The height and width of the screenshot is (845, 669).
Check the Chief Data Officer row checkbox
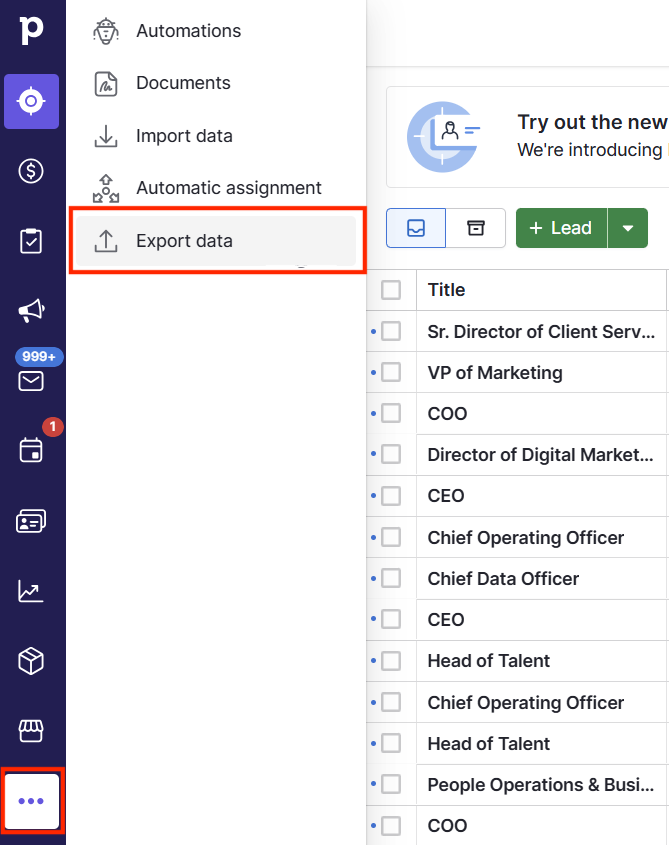pyautogui.click(x=391, y=578)
